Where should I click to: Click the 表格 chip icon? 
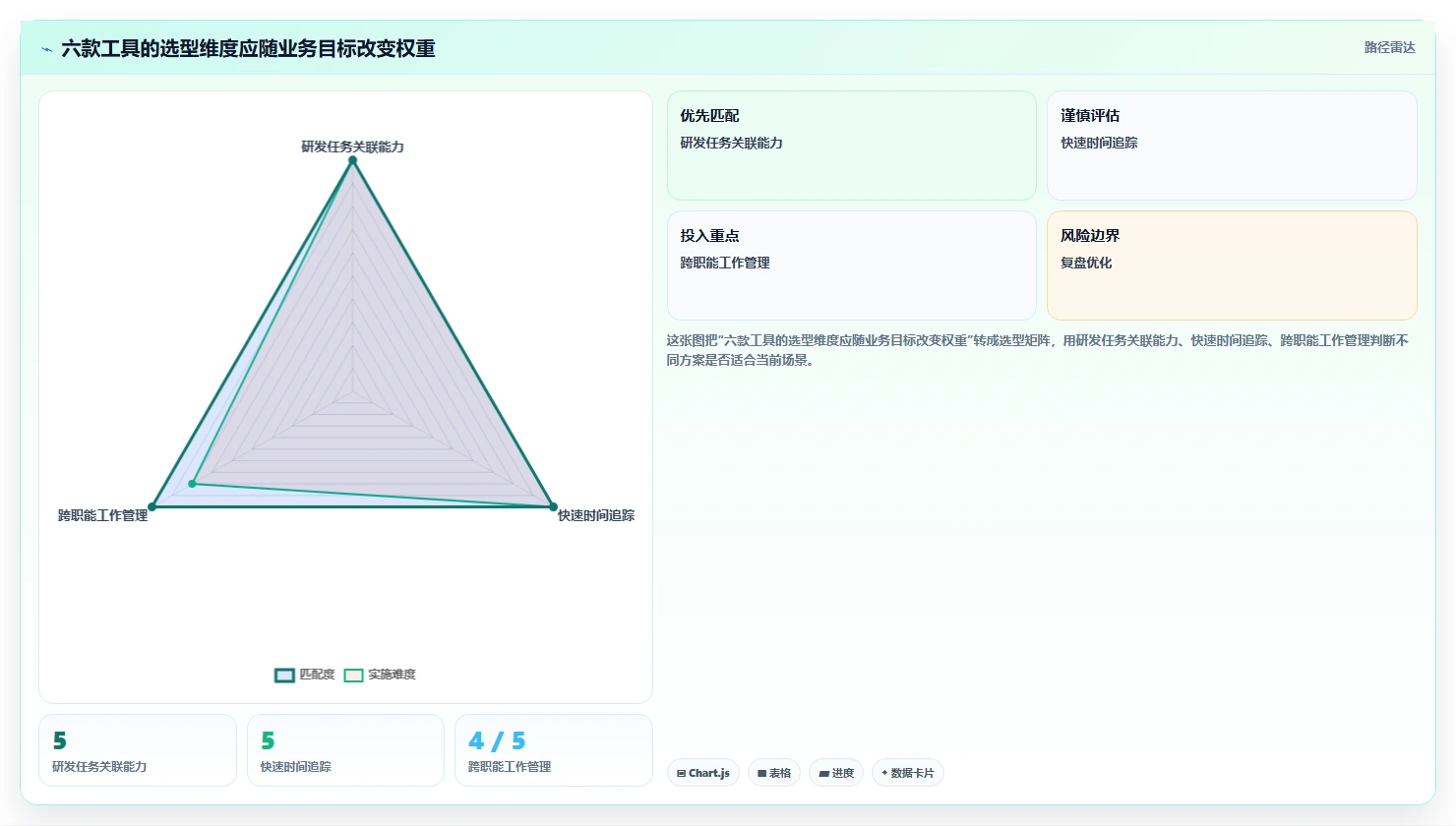761,774
